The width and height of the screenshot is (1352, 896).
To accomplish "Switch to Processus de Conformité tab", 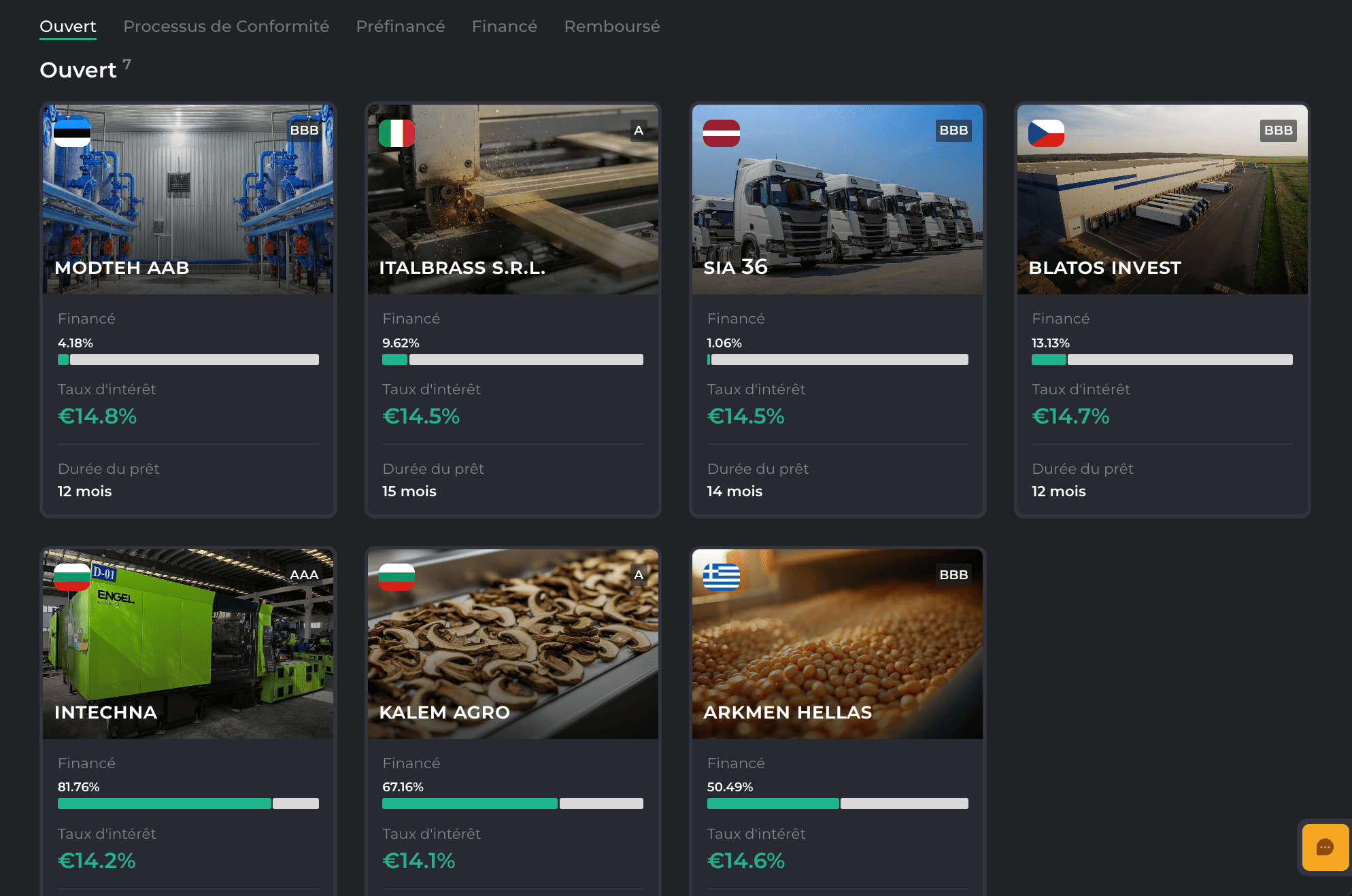I will [226, 27].
